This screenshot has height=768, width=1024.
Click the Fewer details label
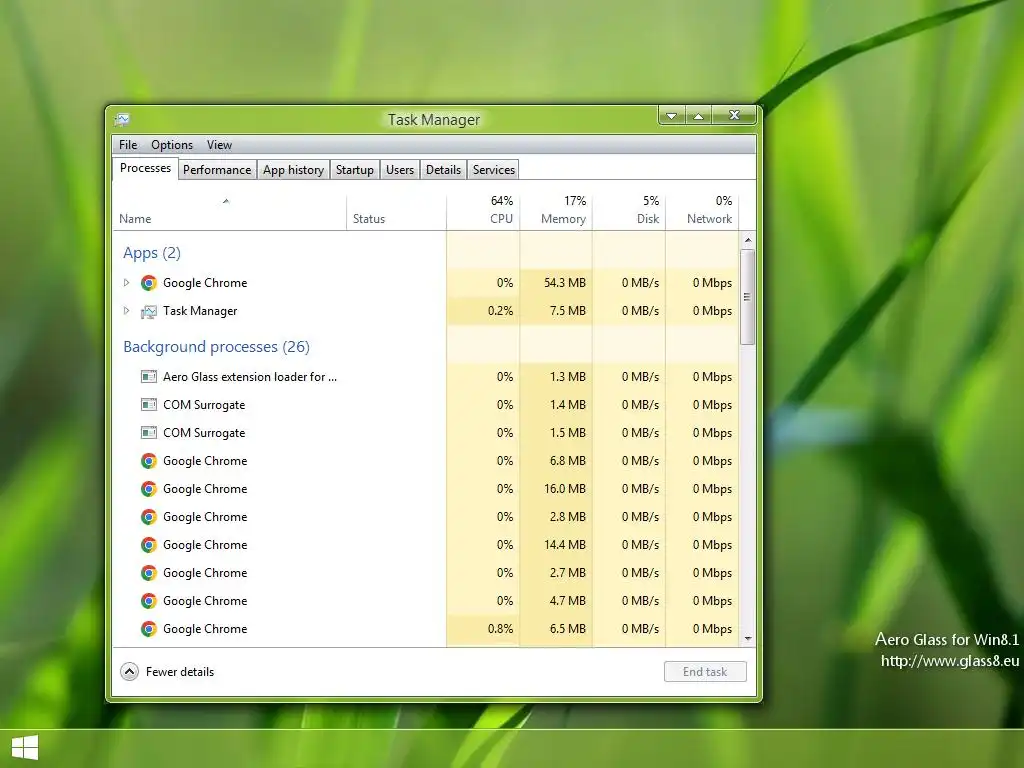tap(180, 672)
